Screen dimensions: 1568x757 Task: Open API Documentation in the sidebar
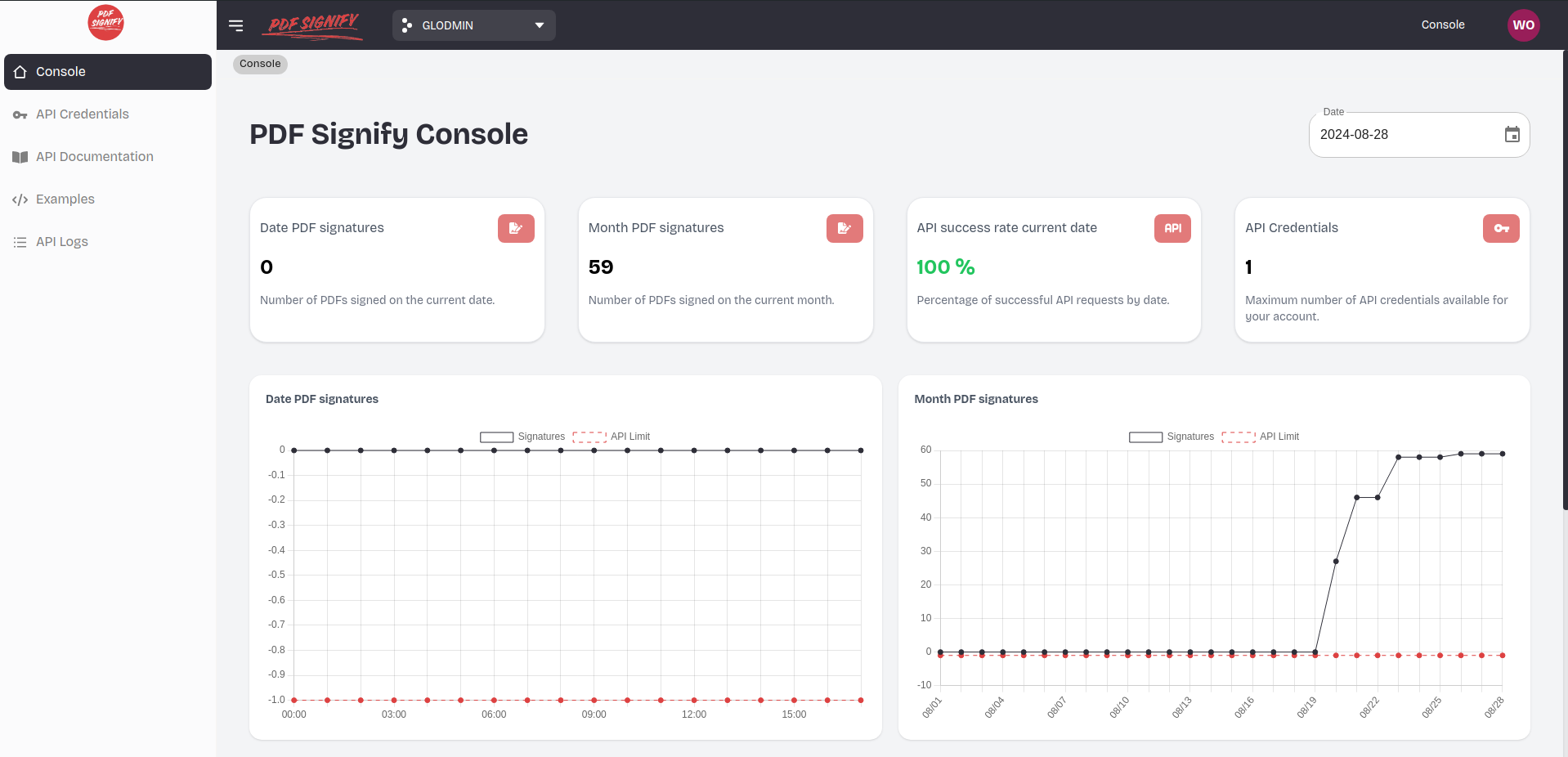pyautogui.click(x=108, y=157)
